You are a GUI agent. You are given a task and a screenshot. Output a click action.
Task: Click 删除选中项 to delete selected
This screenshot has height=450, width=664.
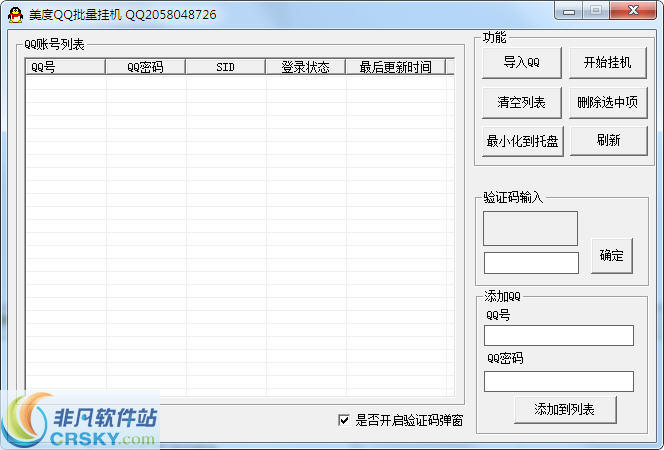tap(608, 102)
